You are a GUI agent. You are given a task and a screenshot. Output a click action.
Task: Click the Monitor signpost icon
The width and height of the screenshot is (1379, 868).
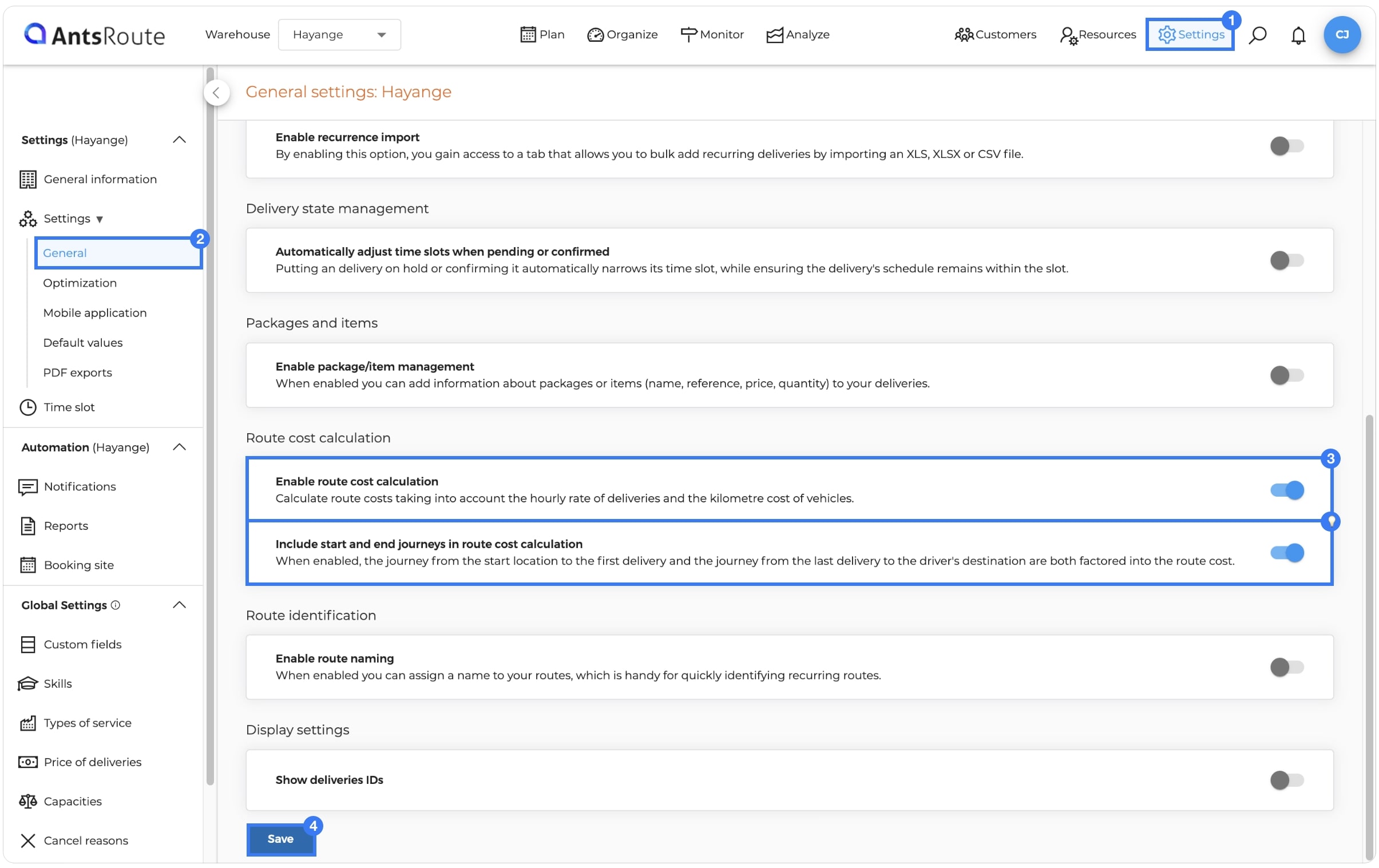click(688, 34)
